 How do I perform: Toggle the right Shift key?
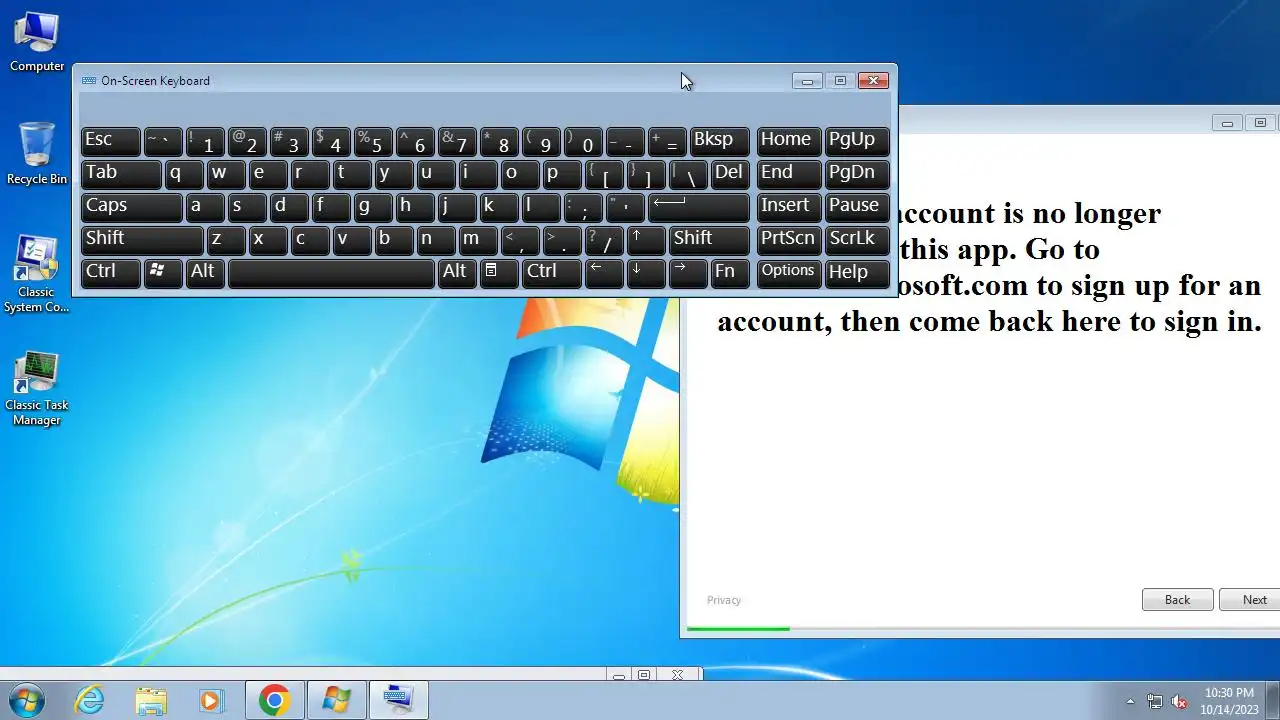pos(709,240)
